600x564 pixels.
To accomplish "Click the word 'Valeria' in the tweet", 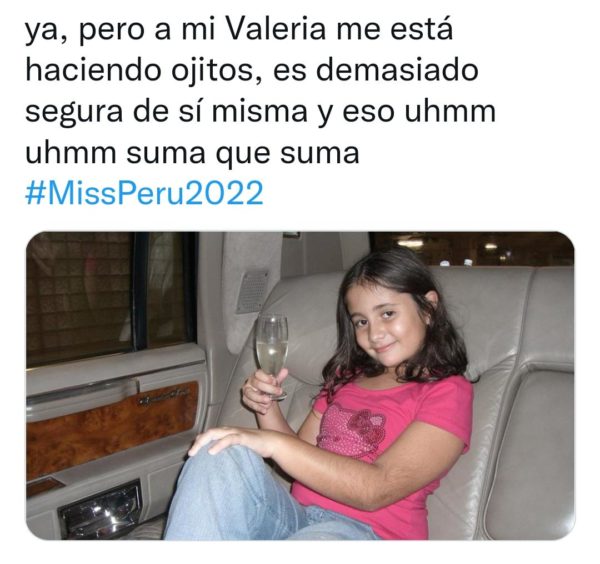I will [275, 30].
